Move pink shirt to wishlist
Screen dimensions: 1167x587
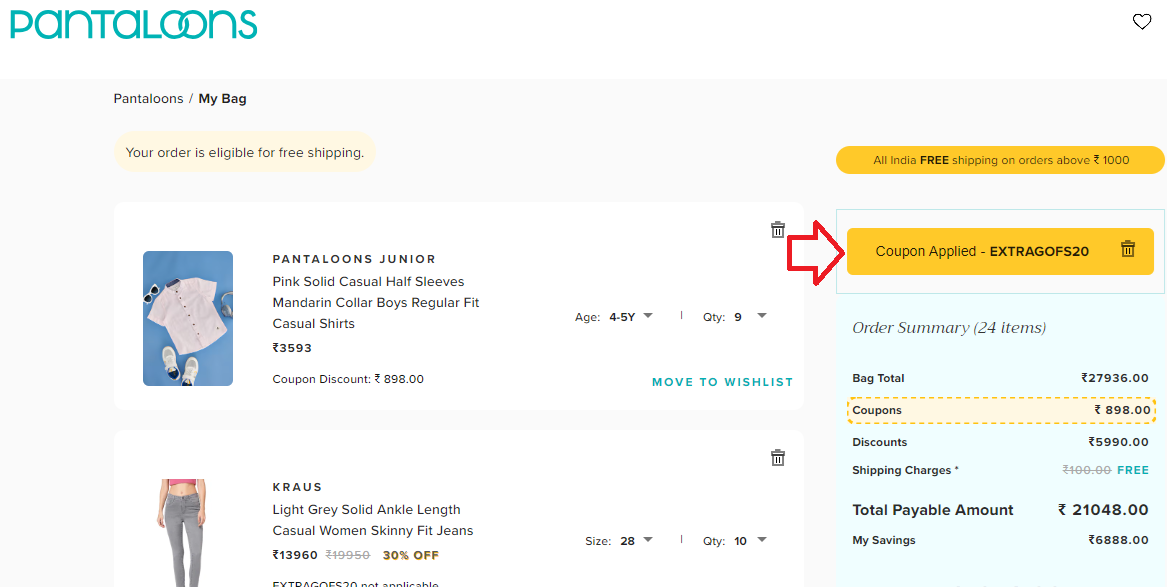[722, 382]
